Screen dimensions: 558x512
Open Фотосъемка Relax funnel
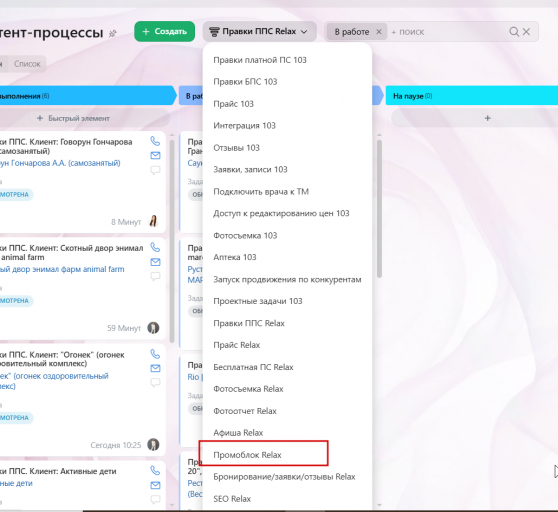click(x=248, y=389)
